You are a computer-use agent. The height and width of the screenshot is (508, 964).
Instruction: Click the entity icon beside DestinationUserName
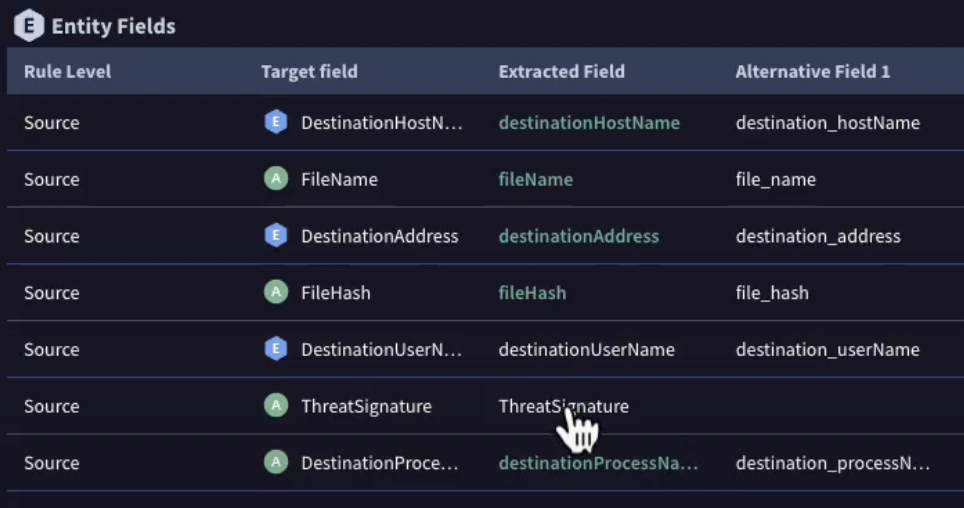pos(275,349)
